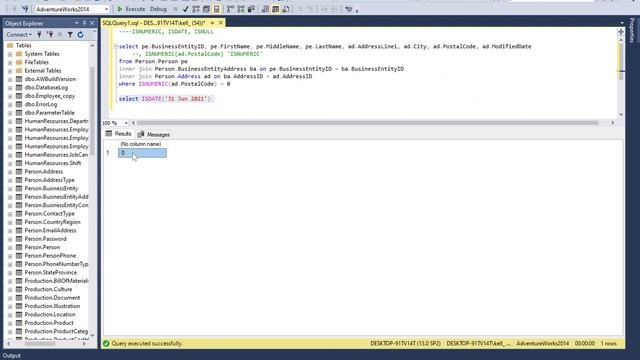The height and width of the screenshot is (360, 640).
Task: Click the Object Explorer horizontal scrollbar
Action: pos(40,344)
